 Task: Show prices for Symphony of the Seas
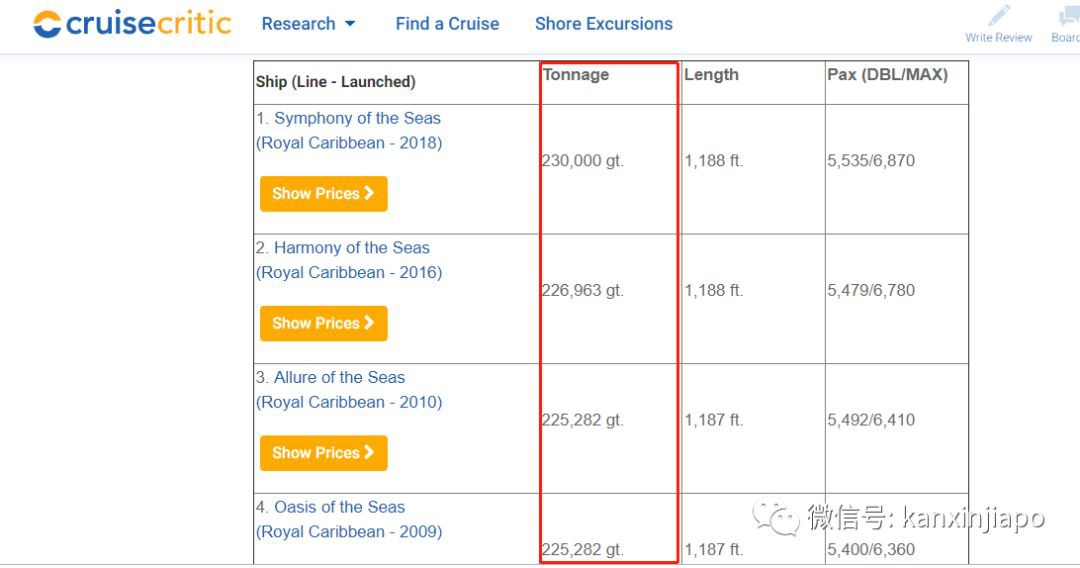(323, 194)
